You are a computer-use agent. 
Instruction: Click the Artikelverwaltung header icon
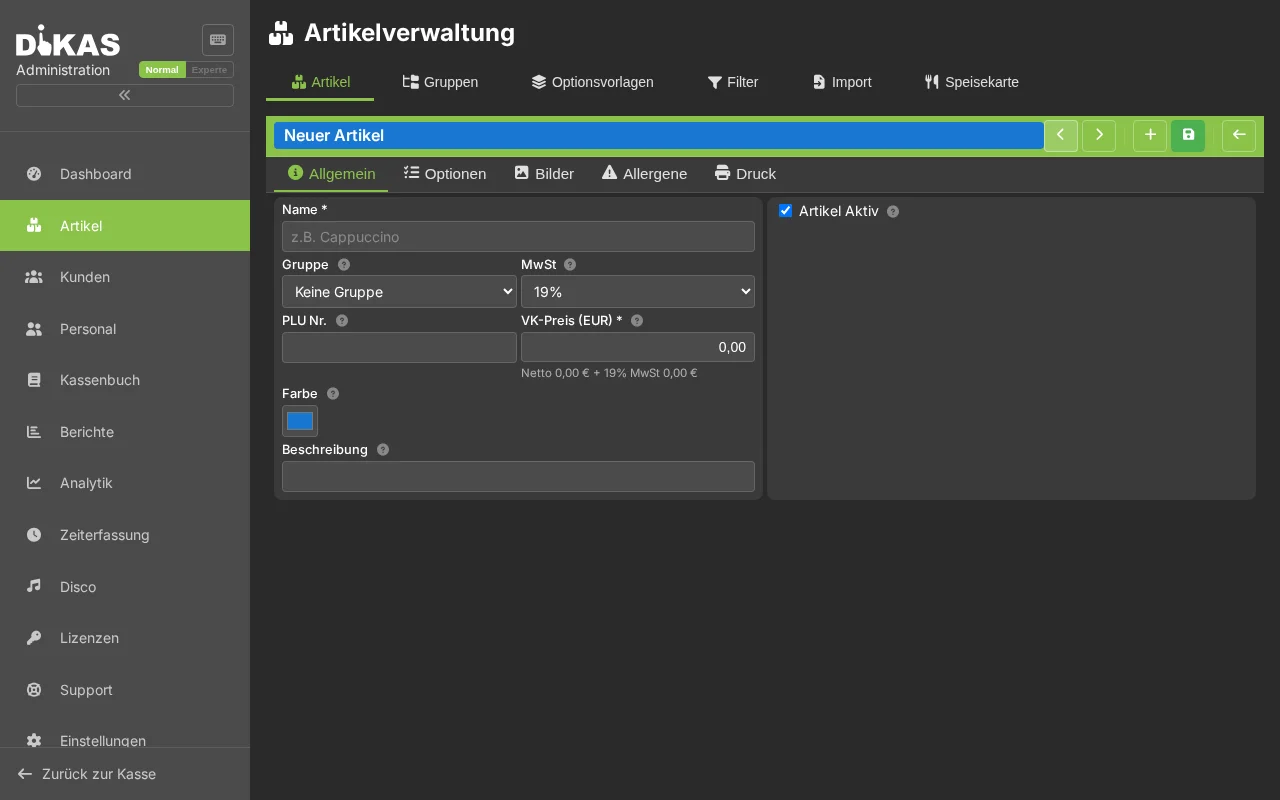click(281, 33)
